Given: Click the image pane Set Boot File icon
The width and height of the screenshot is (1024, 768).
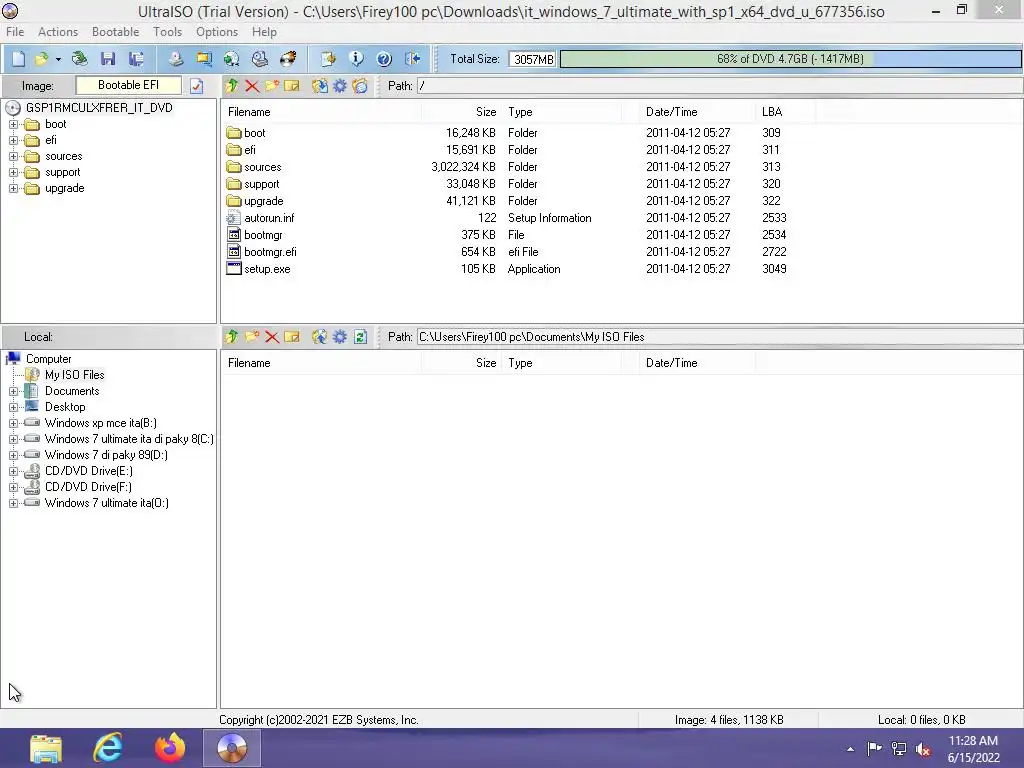Looking at the screenshot, I should [x=360, y=86].
